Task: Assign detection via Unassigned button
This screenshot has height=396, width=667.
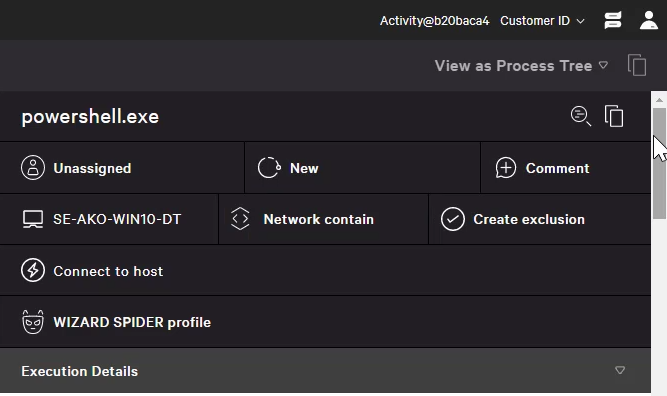Action: point(122,168)
